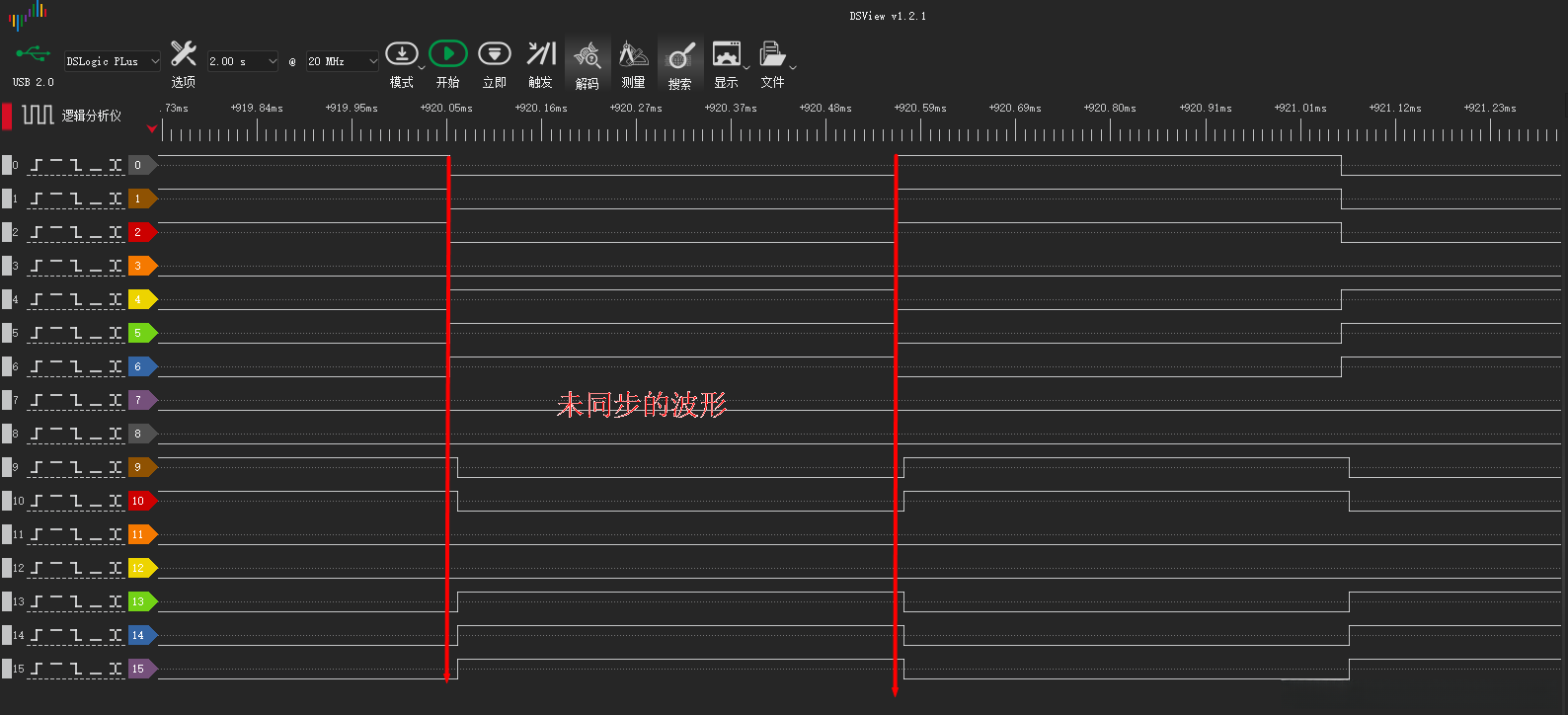
Task: Click the 逻辑分析仪 square-wave icon
Action: (39, 116)
